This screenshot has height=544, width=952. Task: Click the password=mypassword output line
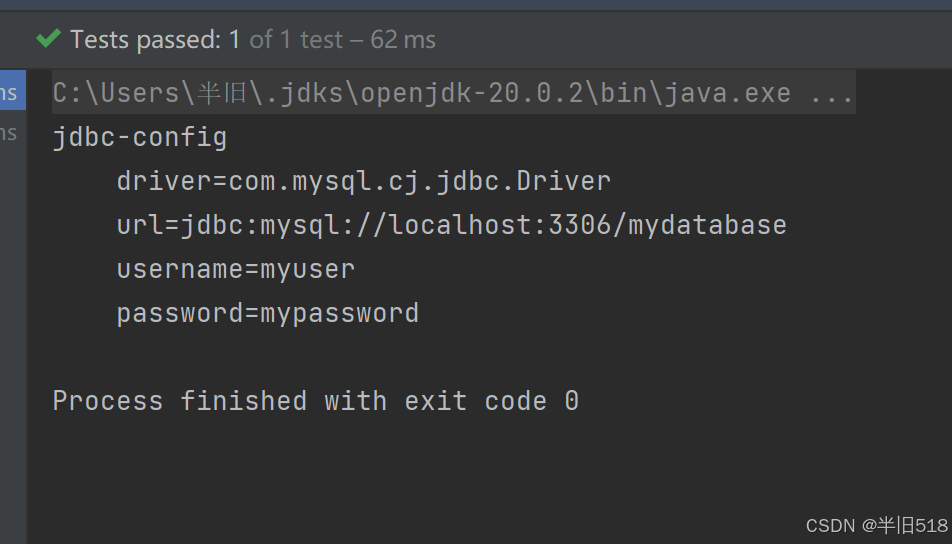coord(267,314)
